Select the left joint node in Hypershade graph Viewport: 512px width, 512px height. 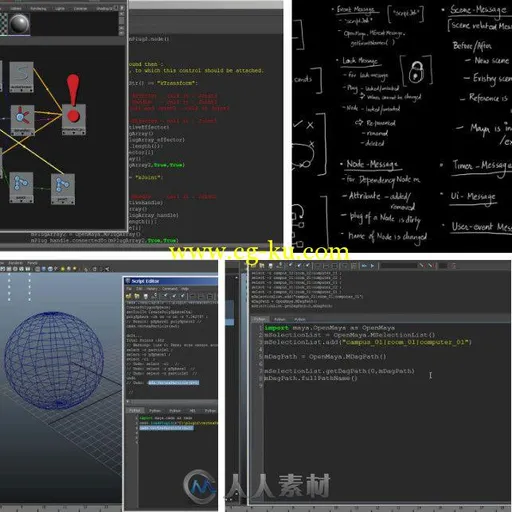21,187
